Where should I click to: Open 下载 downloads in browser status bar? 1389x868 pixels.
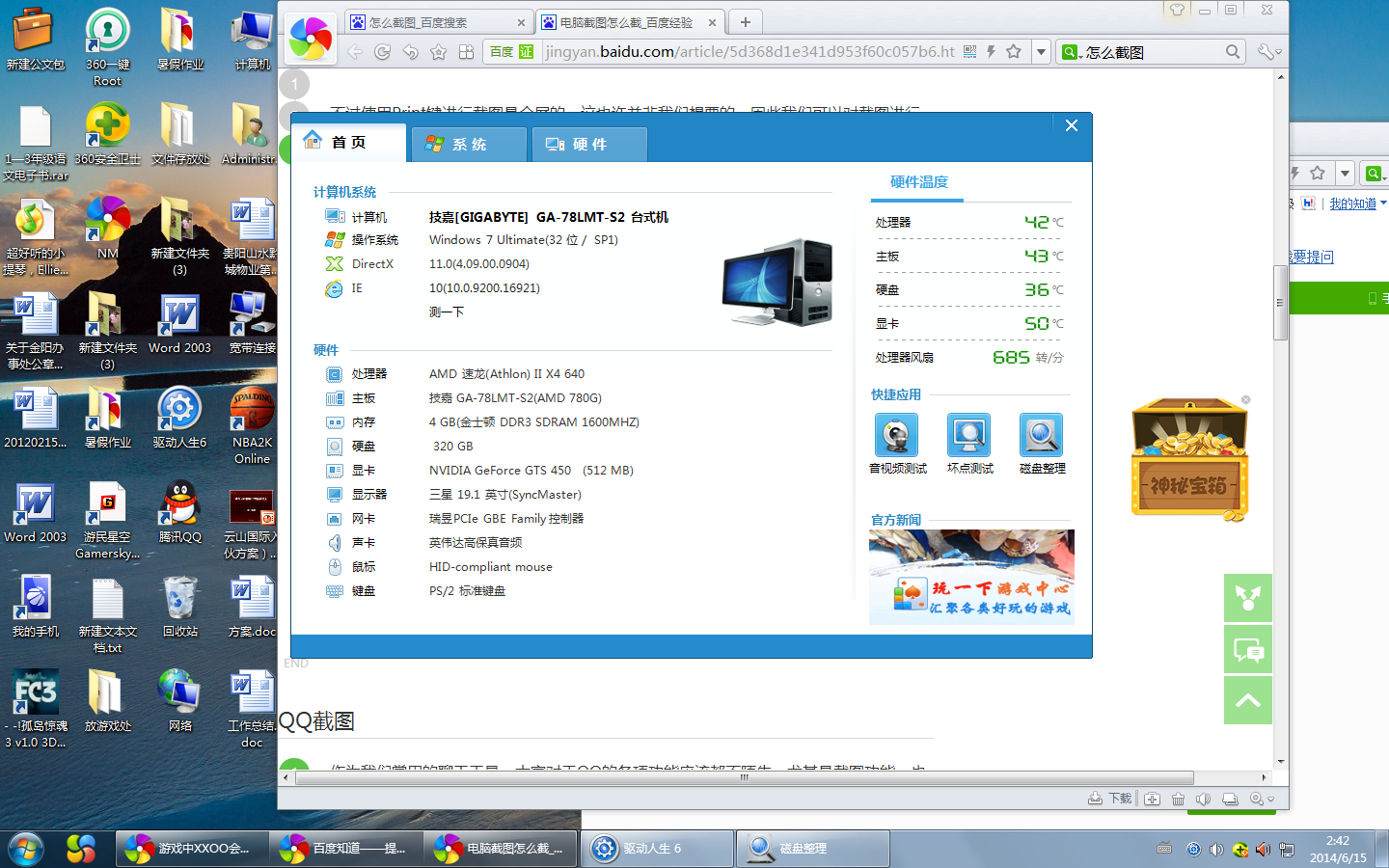click(x=1109, y=799)
